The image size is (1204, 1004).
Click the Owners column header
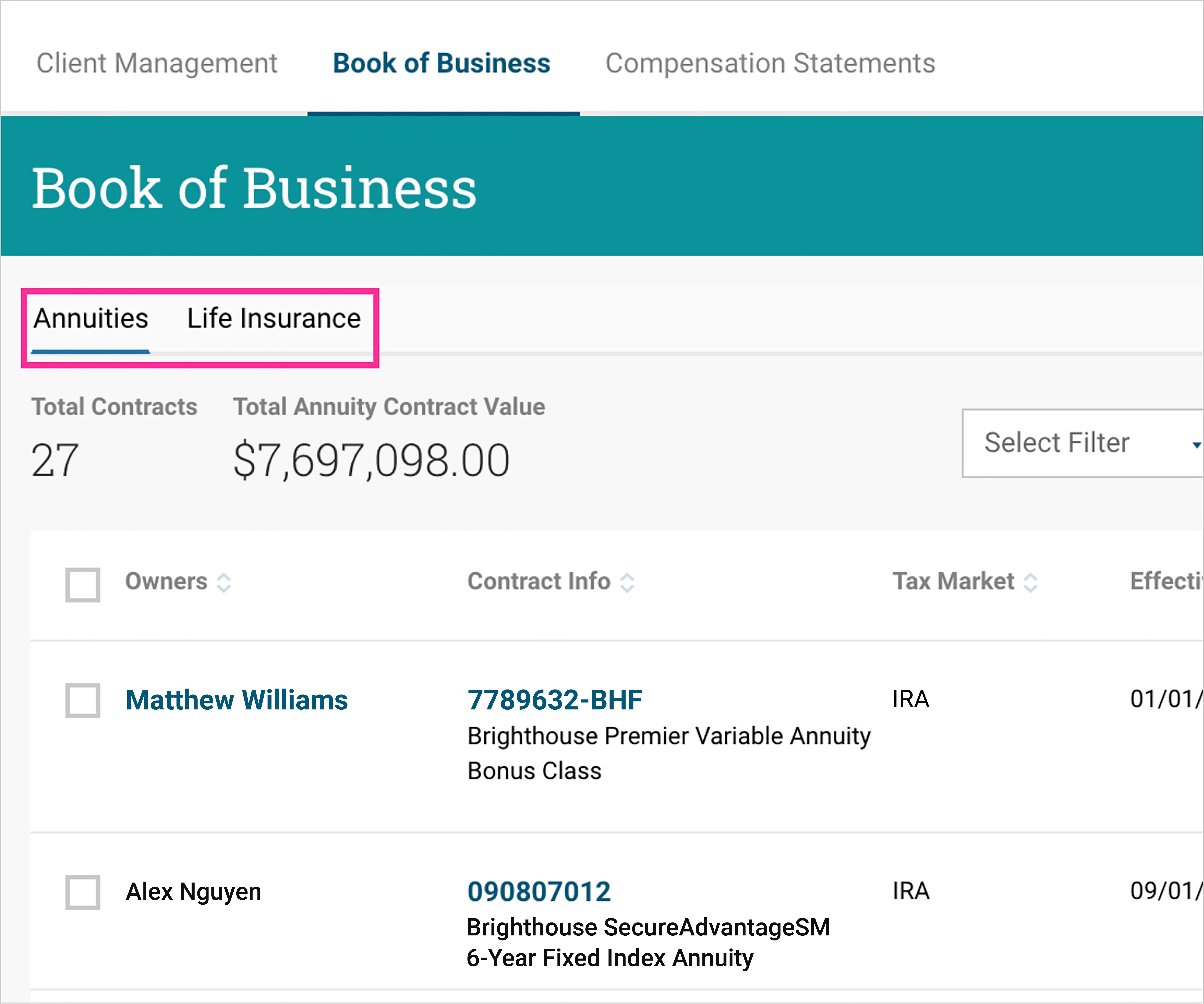pos(166,581)
